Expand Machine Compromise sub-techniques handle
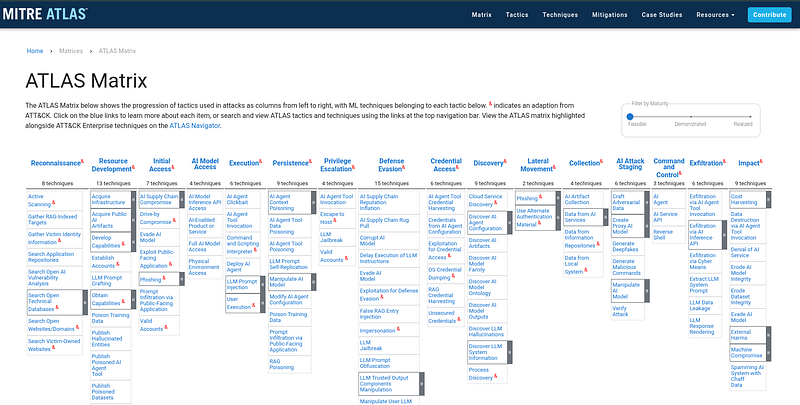The image size is (800, 405). click(769, 353)
